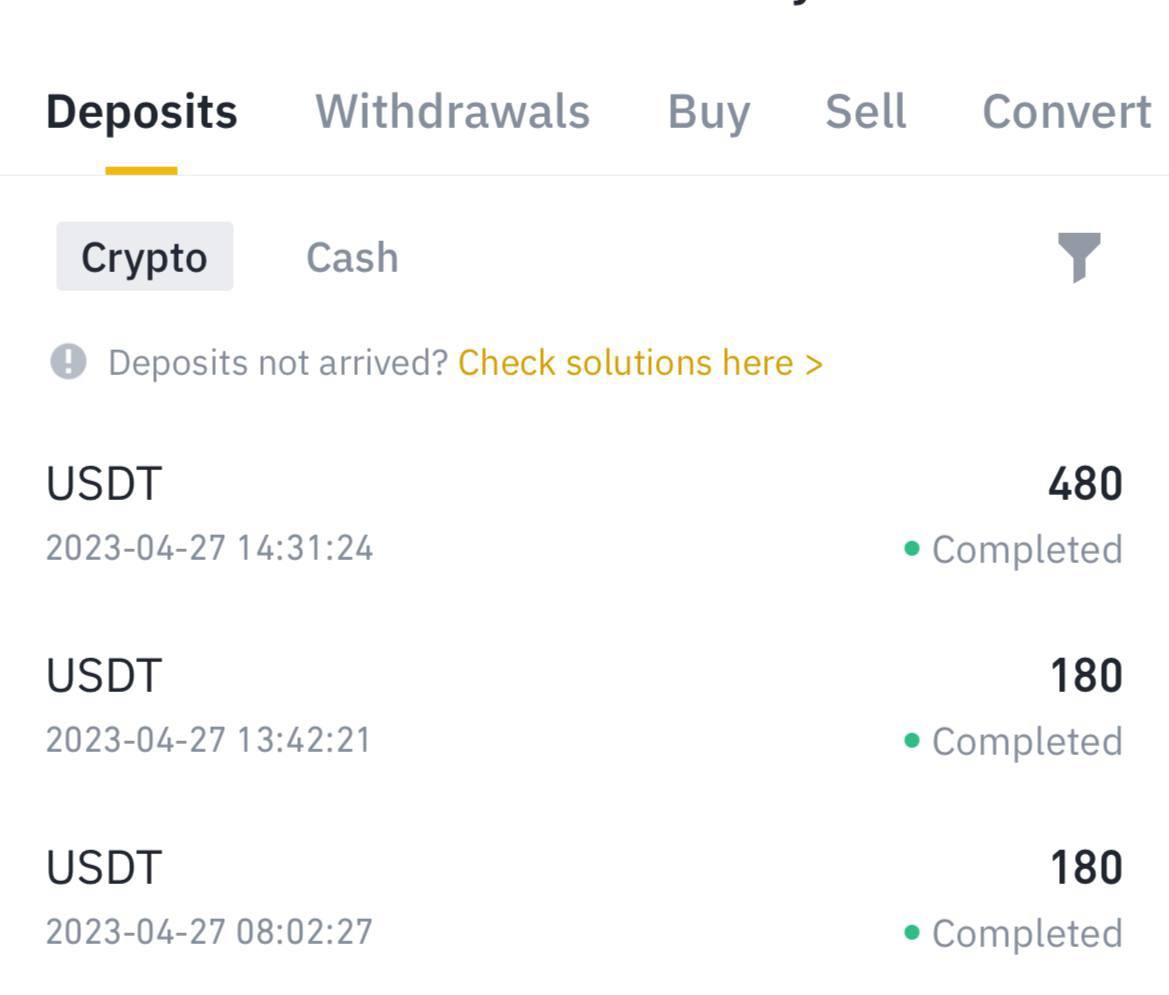Viewport: 1169px width, 995px height.
Task: Open the deposits filter funnel icon
Action: tap(1079, 257)
